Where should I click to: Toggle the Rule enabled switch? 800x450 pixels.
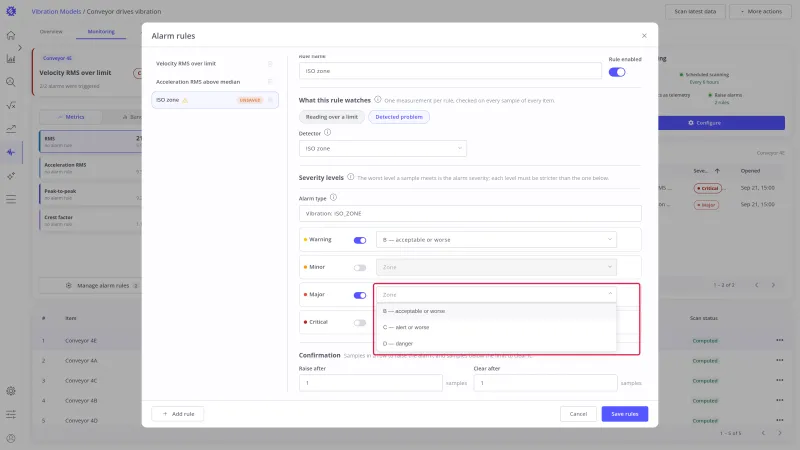click(x=617, y=72)
